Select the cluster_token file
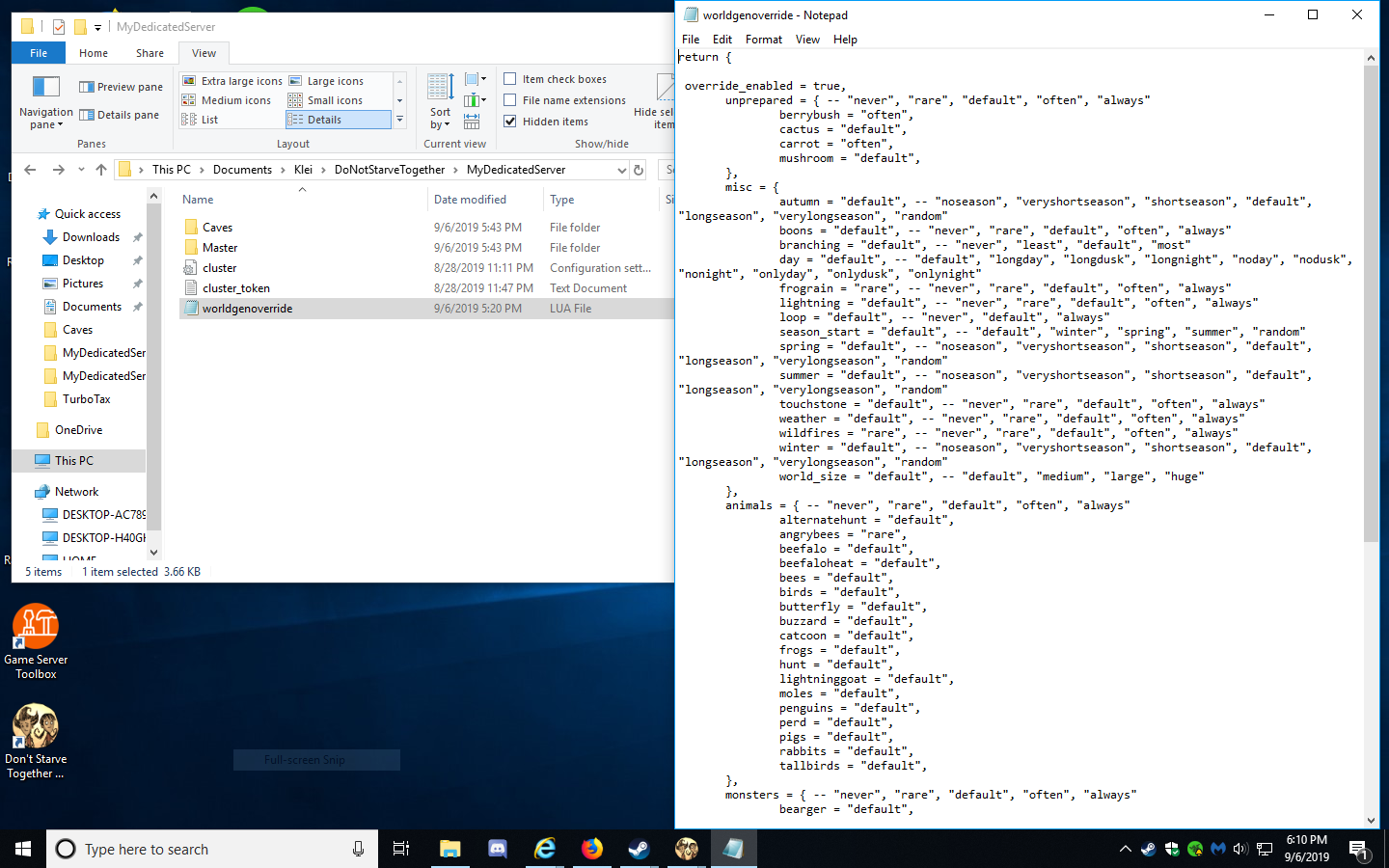This screenshot has width=1389, height=868. pos(236,288)
